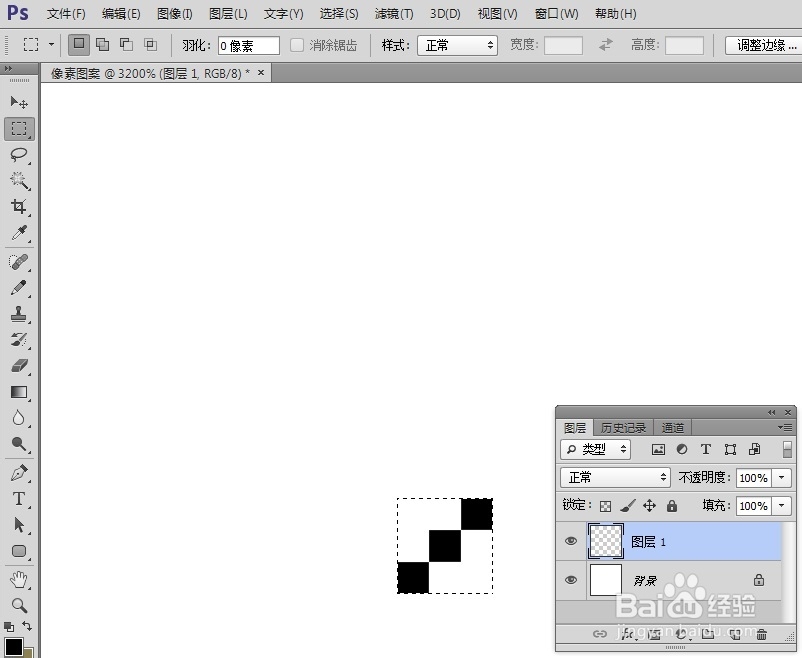The image size is (802, 658).
Task: Open the blend mode dropdown showing 正常
Action: 614,477
